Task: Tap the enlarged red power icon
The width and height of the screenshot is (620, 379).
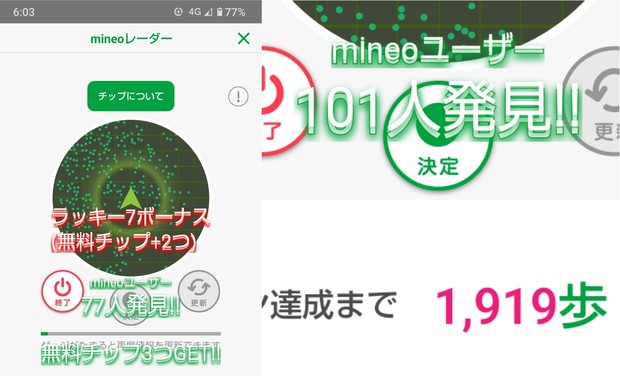Action: coord(285,101)
